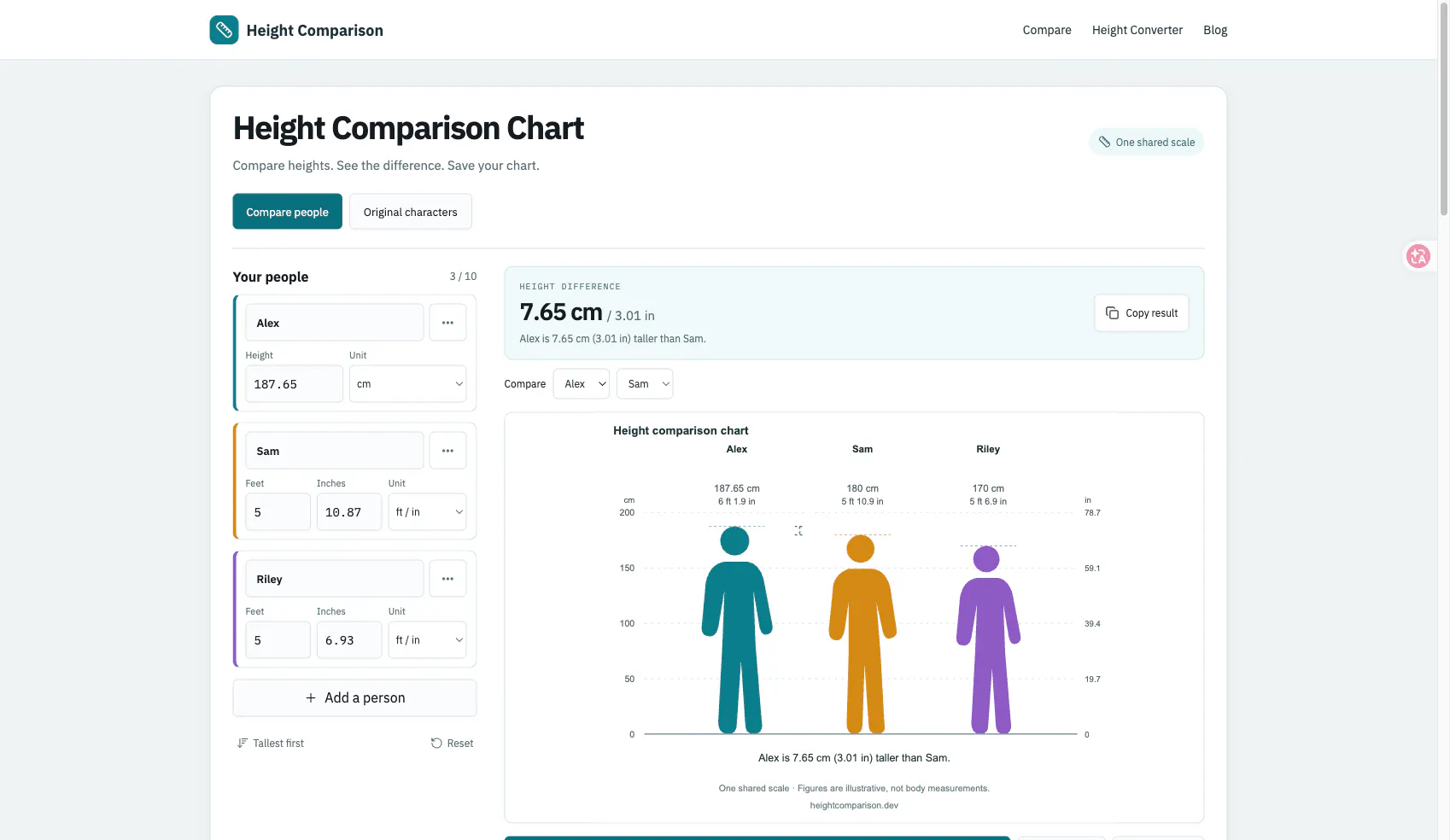Click the Sam name field
The width and height of the screenshot is (1450, 840).
coord(335,451)
